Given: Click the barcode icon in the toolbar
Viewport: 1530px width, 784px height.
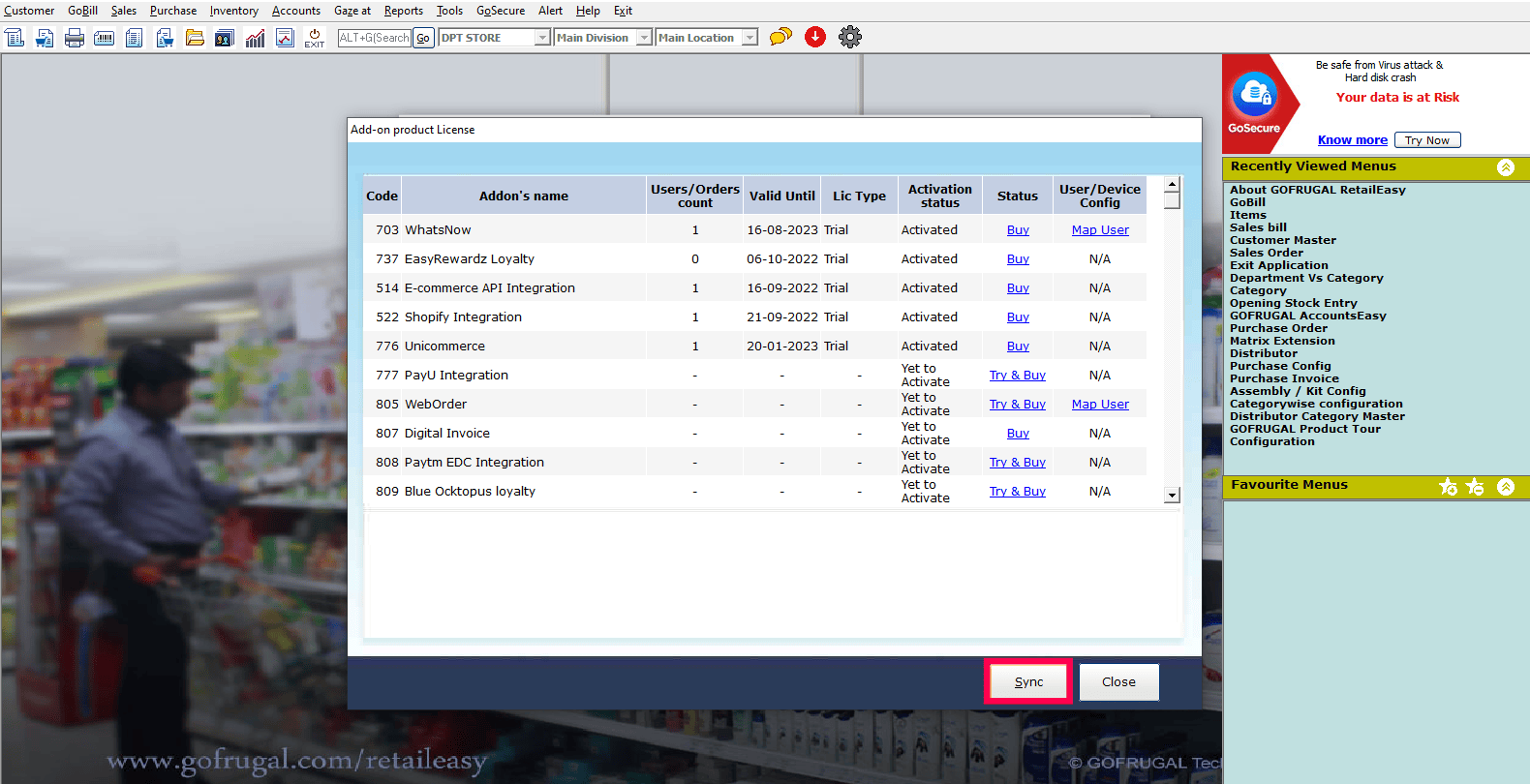Looking at the screenshot, I should 105,38.
